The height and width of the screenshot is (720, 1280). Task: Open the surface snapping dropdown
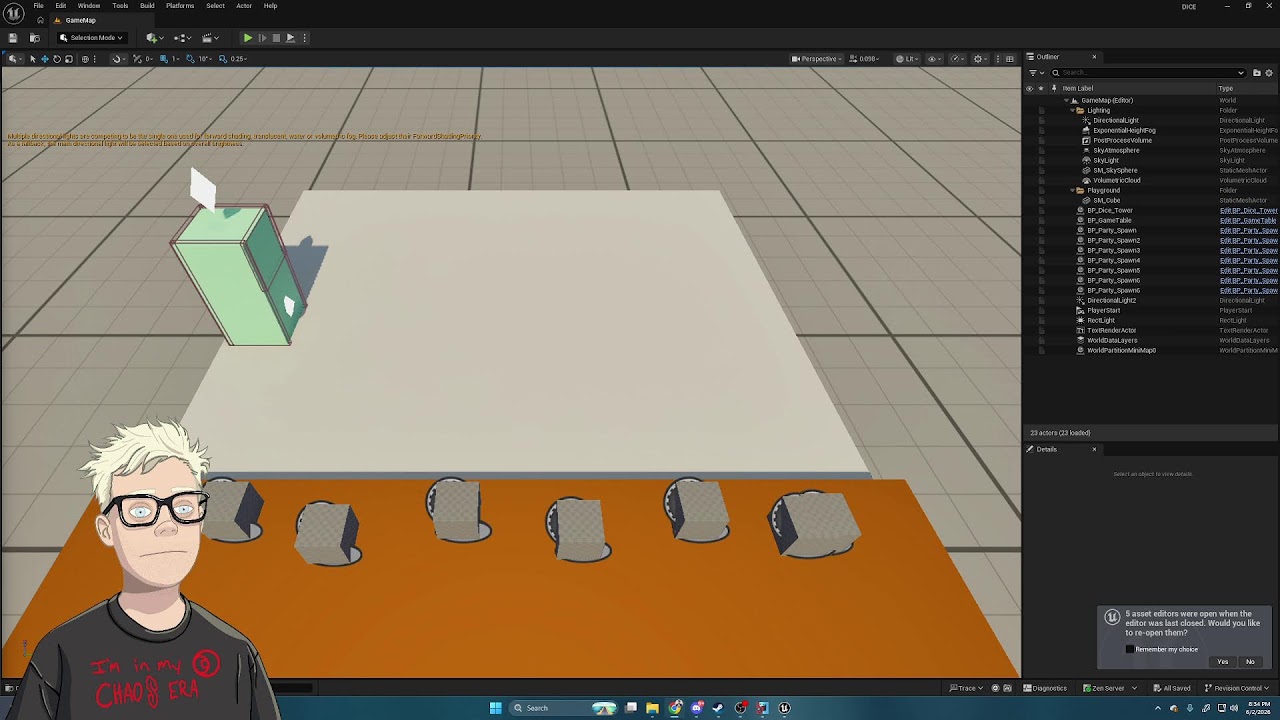[118, 59]
